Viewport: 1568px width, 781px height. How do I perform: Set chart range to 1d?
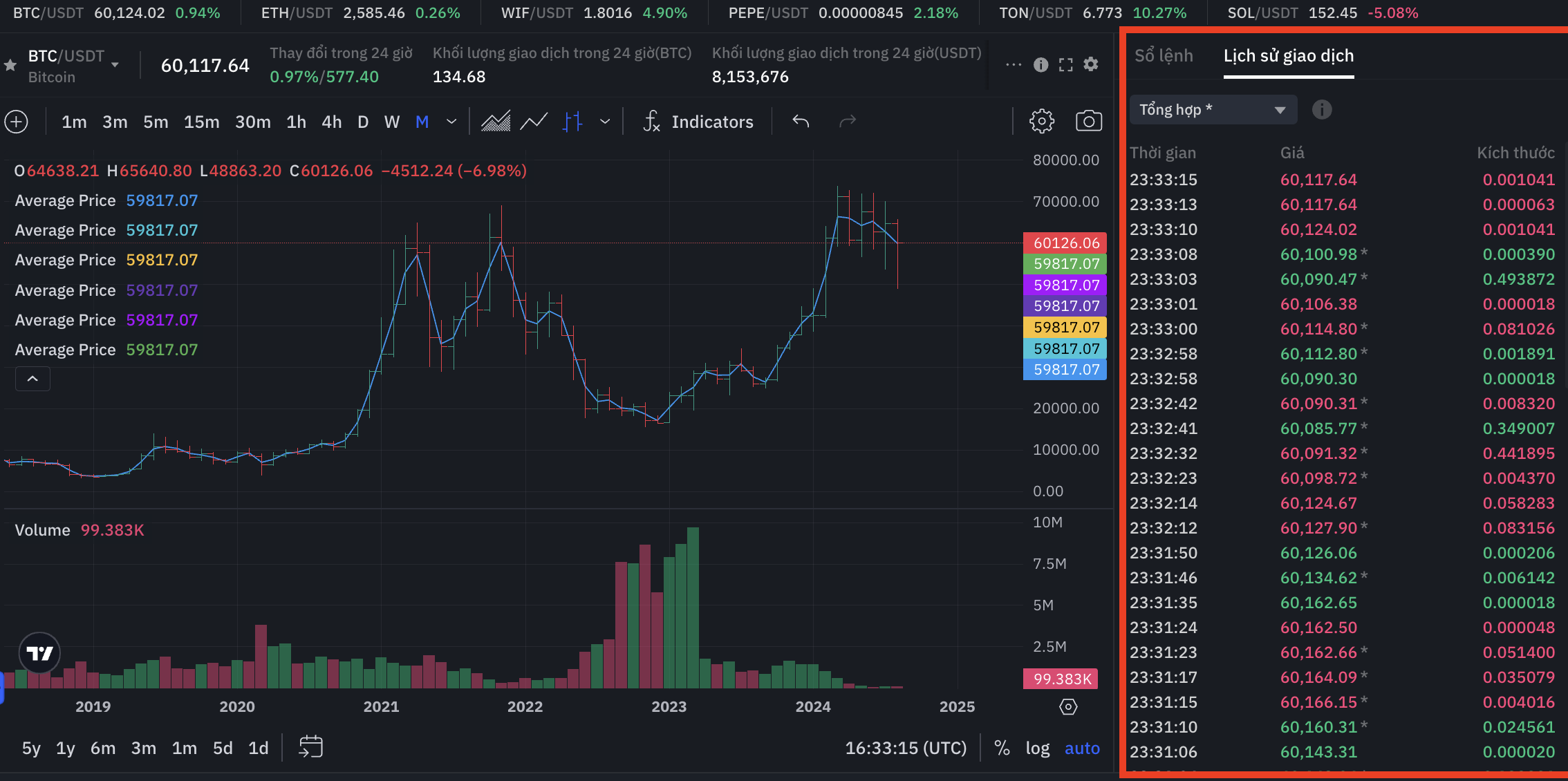[x=259, y=749]
